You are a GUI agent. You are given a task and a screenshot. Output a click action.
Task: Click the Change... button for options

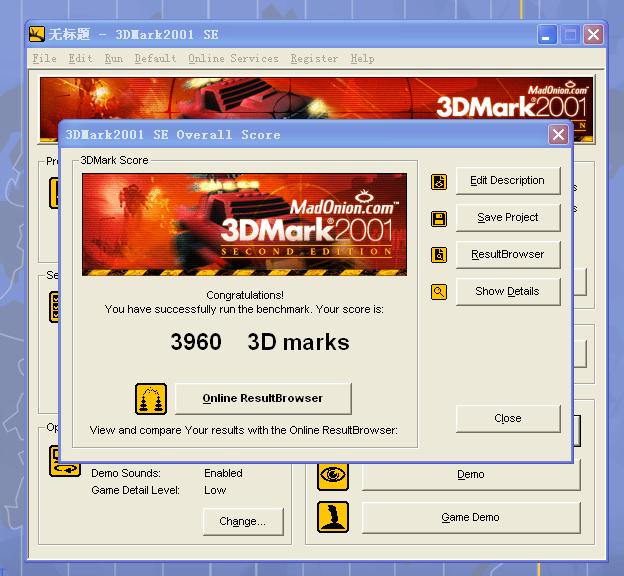(243, 521)
